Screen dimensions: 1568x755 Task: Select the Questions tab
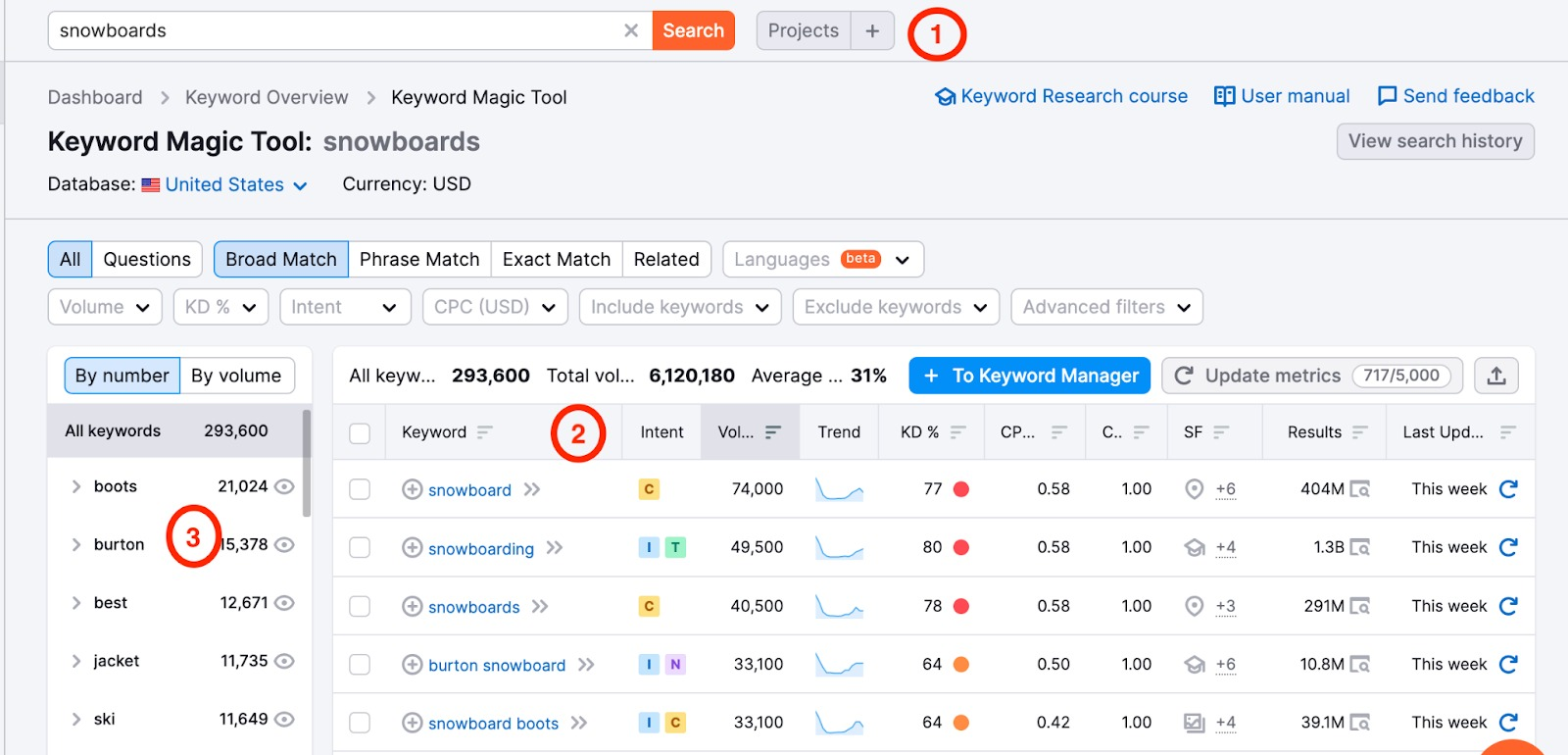(x=147, y=259)
